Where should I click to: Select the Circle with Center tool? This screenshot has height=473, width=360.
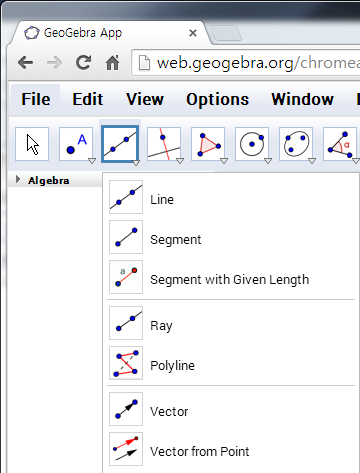pyautogui.click(x=252, y=144)
